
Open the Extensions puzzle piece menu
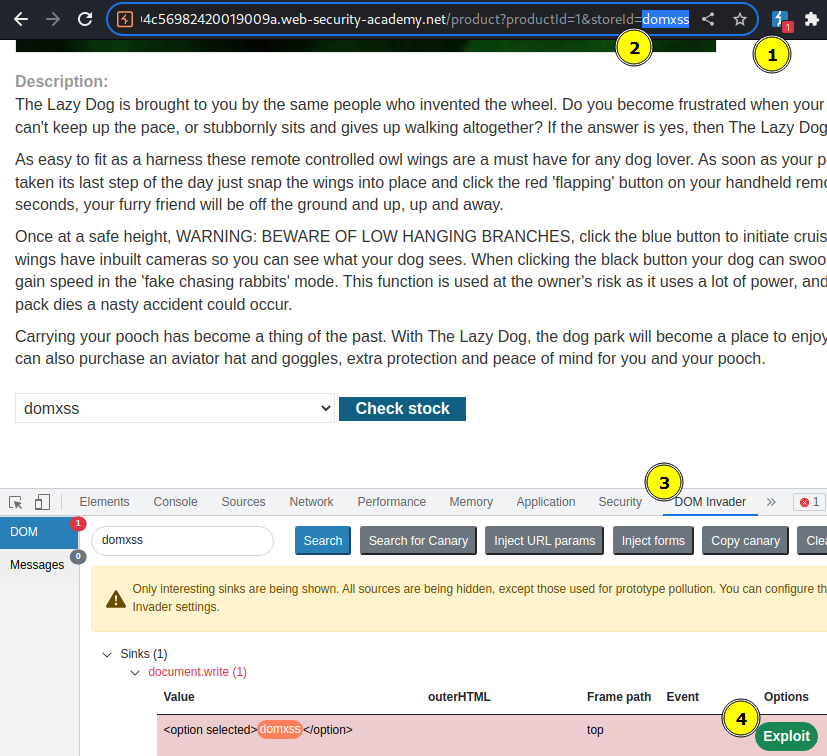click(x=812, y=20)
